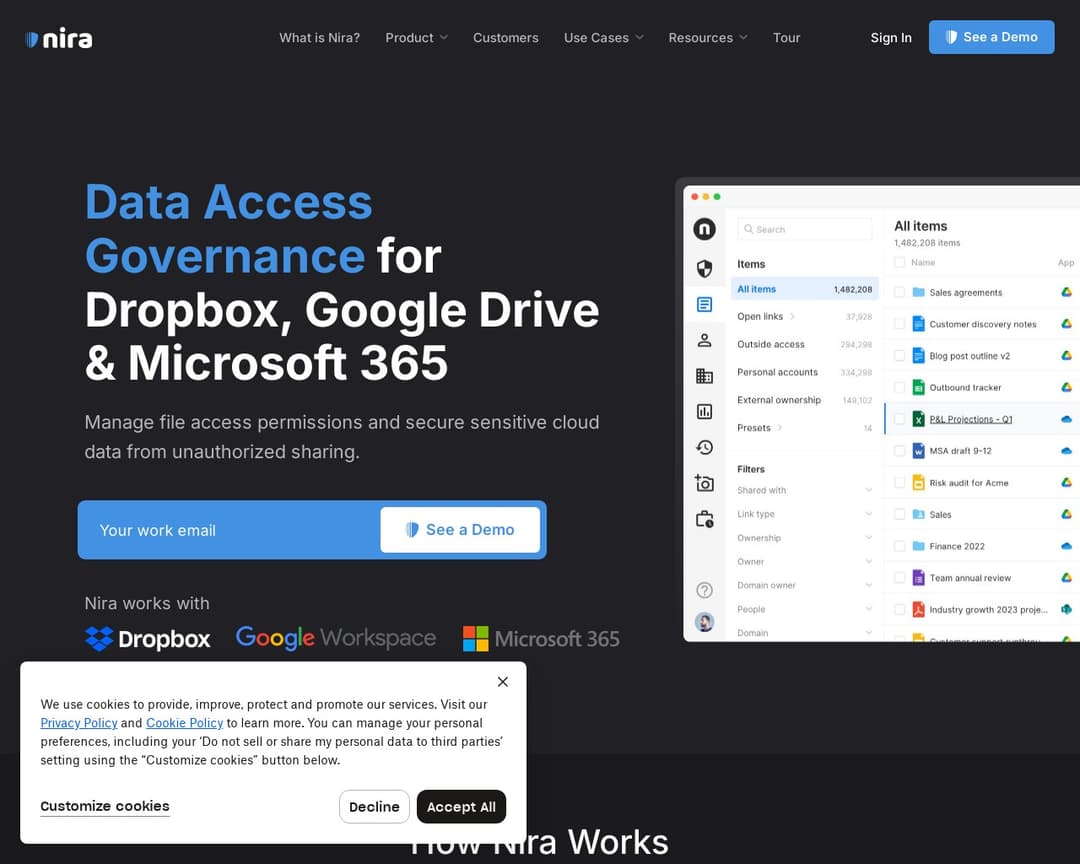Image resolution: width=1080 pixels, height=864 pixels.
Task: Click the Sales agreements folder icon
Action: pos(918,292)
